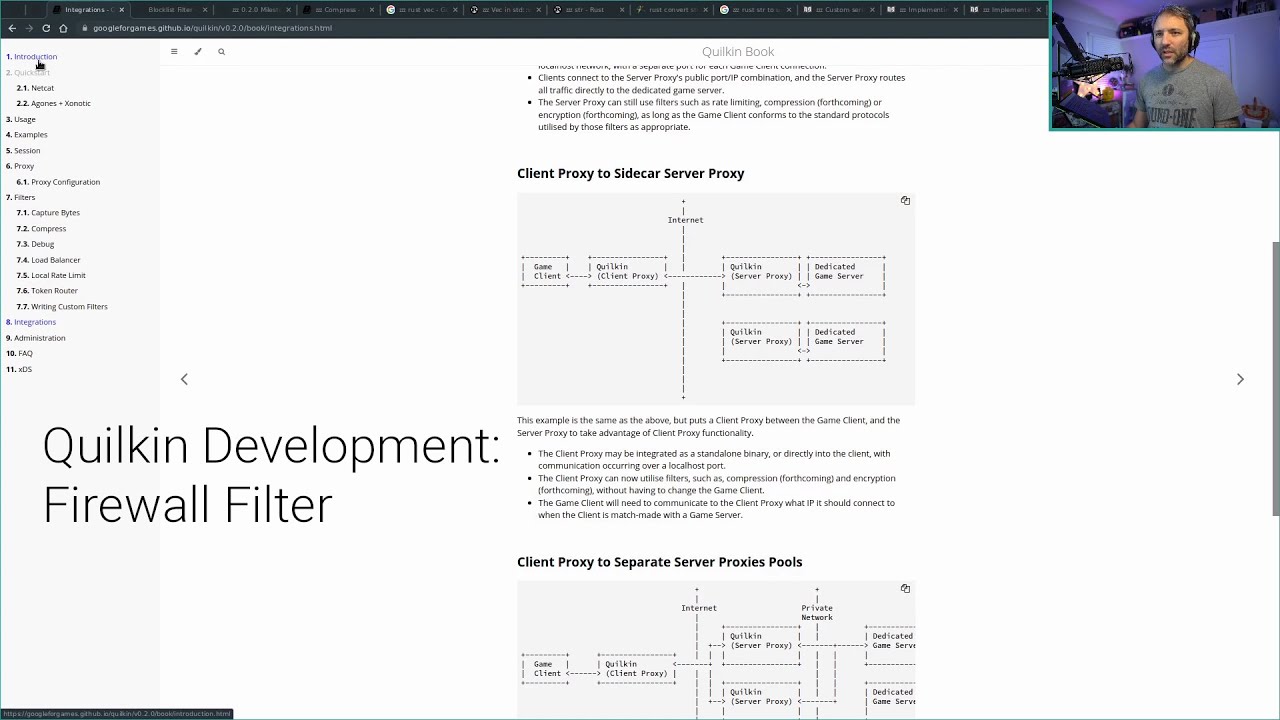Open the Session chapter
This screenshot has width=1280, height=720.
(x=23, y=151)
